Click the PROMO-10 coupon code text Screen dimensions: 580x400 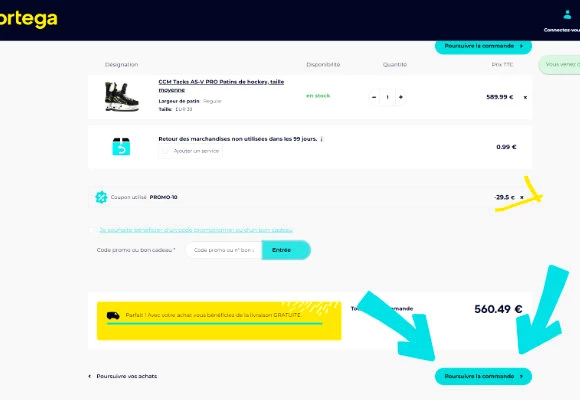(163, 197)
